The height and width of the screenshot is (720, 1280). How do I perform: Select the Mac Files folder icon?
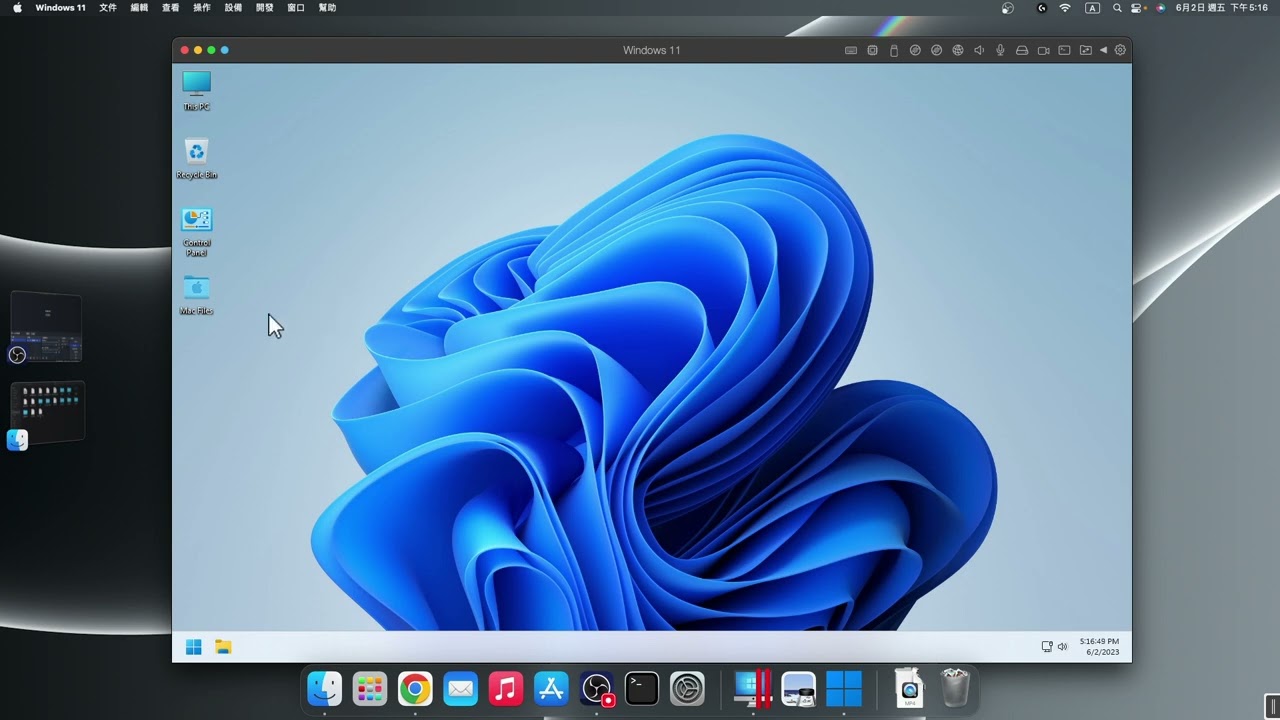coord(196,295)
